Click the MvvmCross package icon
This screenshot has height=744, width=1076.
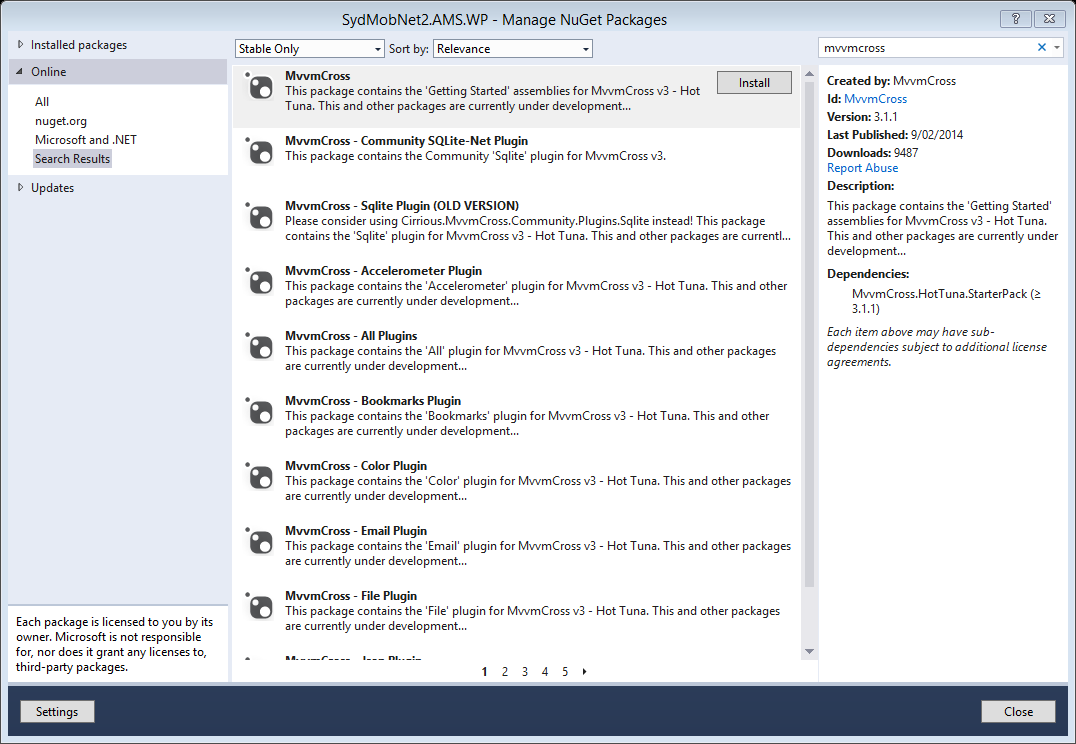(260, 88)
